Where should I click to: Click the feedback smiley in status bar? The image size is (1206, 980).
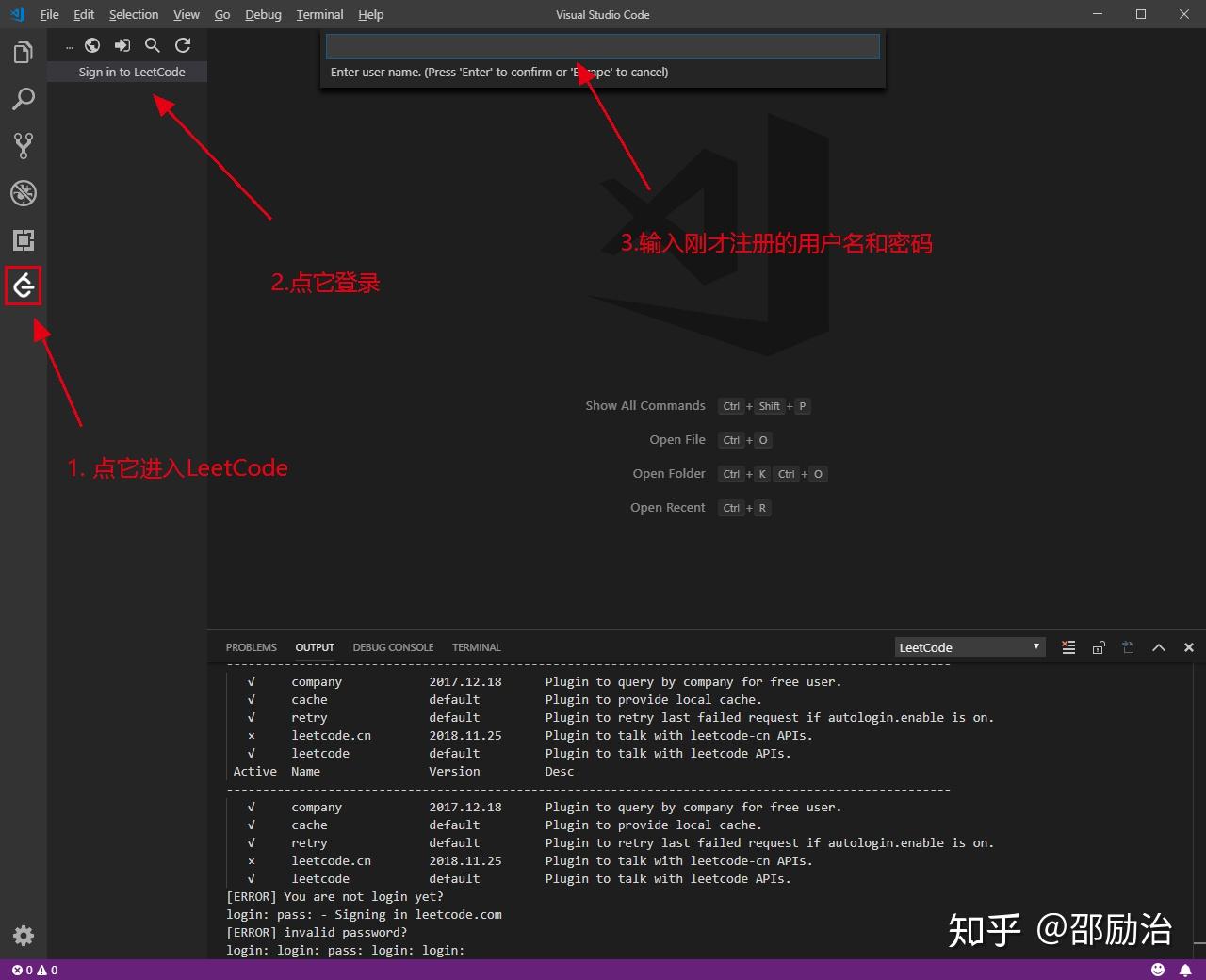[x=1158, y=970]
